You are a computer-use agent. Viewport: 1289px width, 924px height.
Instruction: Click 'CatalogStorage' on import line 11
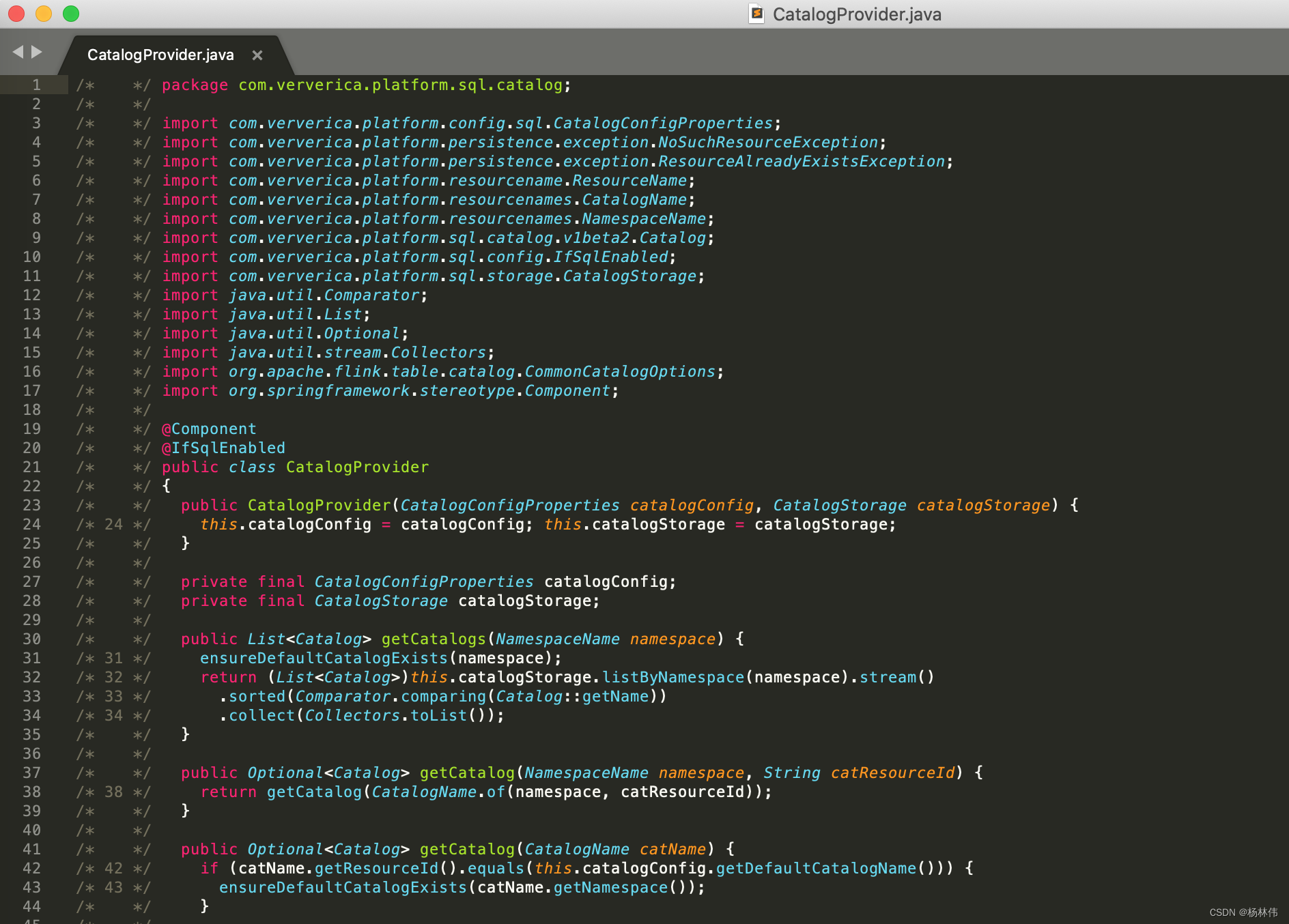[x=629, y=276]
